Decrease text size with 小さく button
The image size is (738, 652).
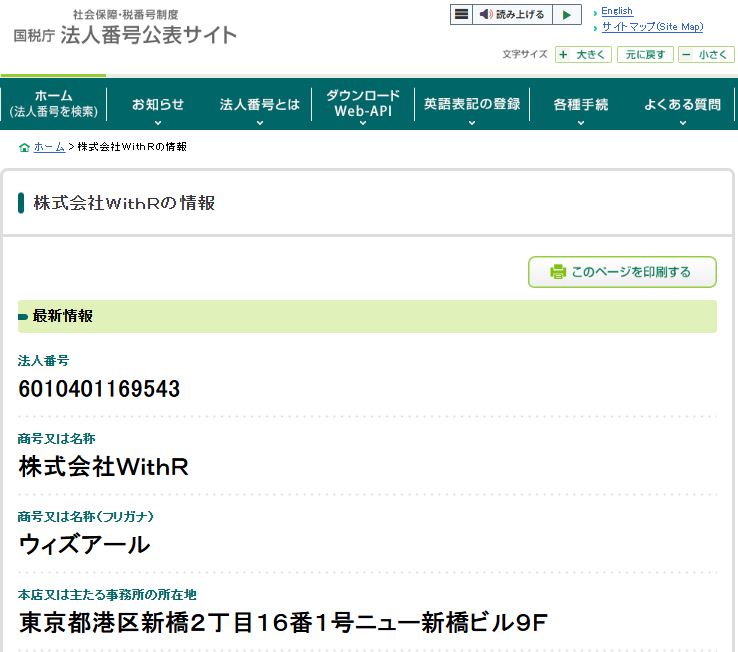click(x=706, y=55)
